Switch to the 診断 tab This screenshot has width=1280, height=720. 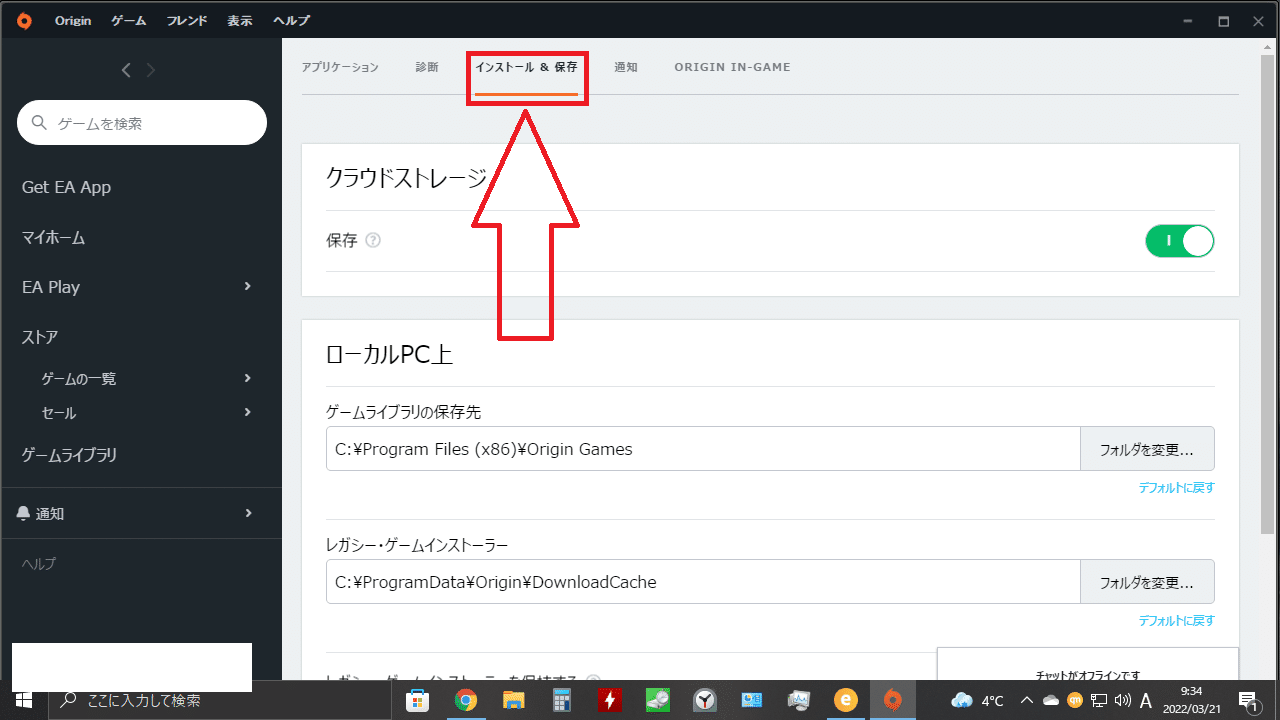427,67
